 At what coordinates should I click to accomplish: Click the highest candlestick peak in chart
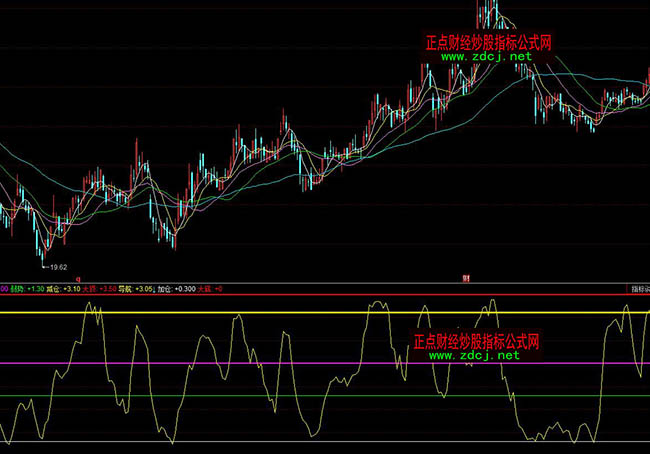tap(489, 5)
